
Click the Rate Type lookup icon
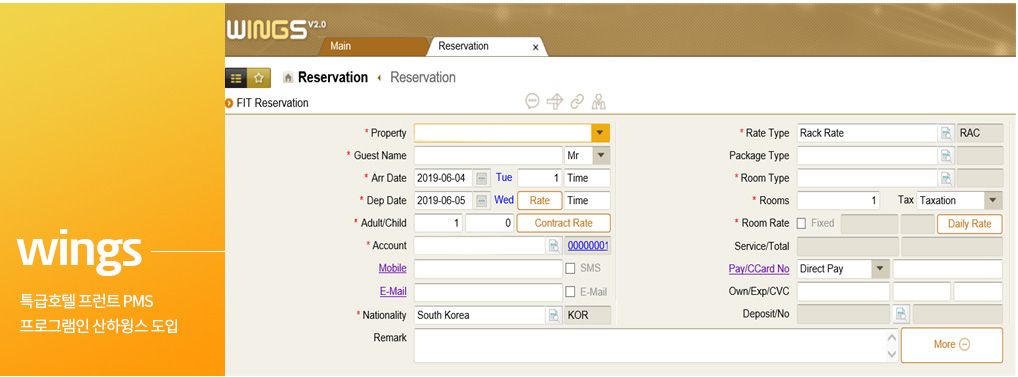pyautogui.click(x=947, y=133)
